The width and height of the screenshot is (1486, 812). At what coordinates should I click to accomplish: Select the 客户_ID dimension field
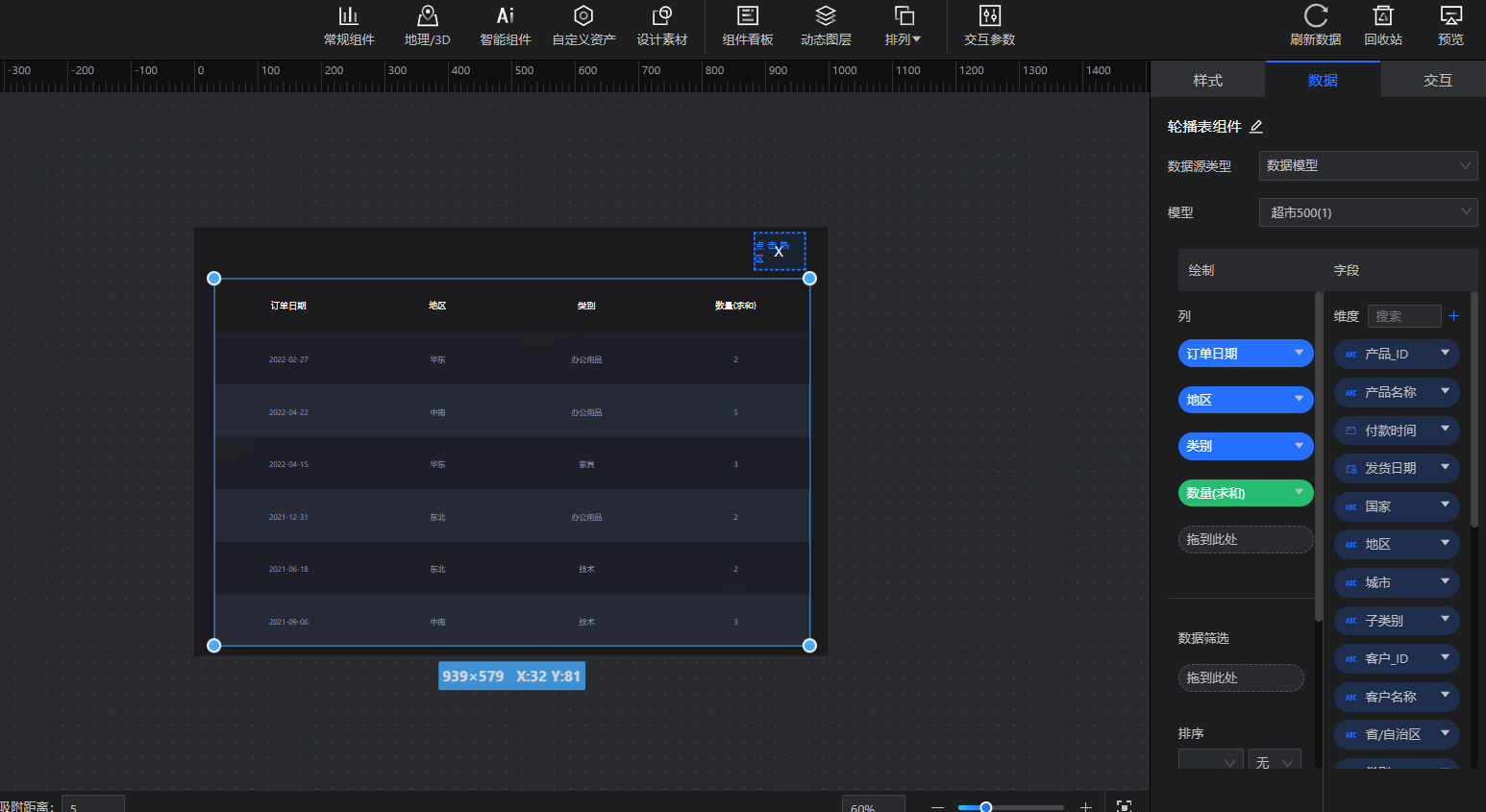coord(1397,658)
